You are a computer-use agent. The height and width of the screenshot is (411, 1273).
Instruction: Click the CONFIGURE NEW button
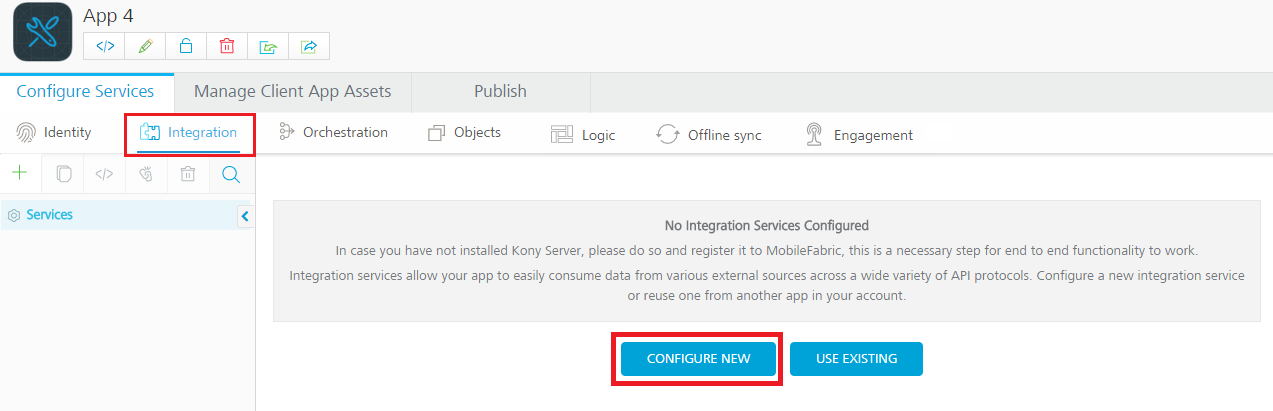[x=698, y=358]
